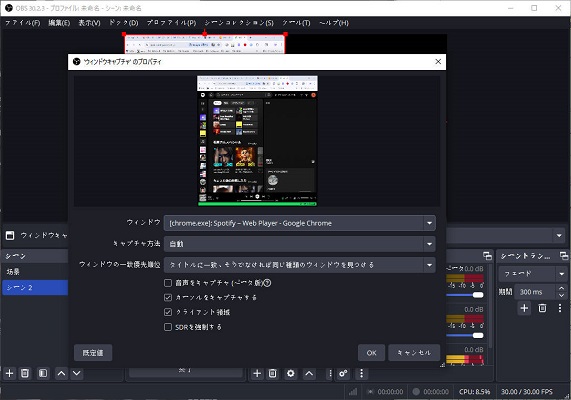Screen dimensions: 571x400
Task: Open advanced audio properties gears icon
Action: pos(343,373)
